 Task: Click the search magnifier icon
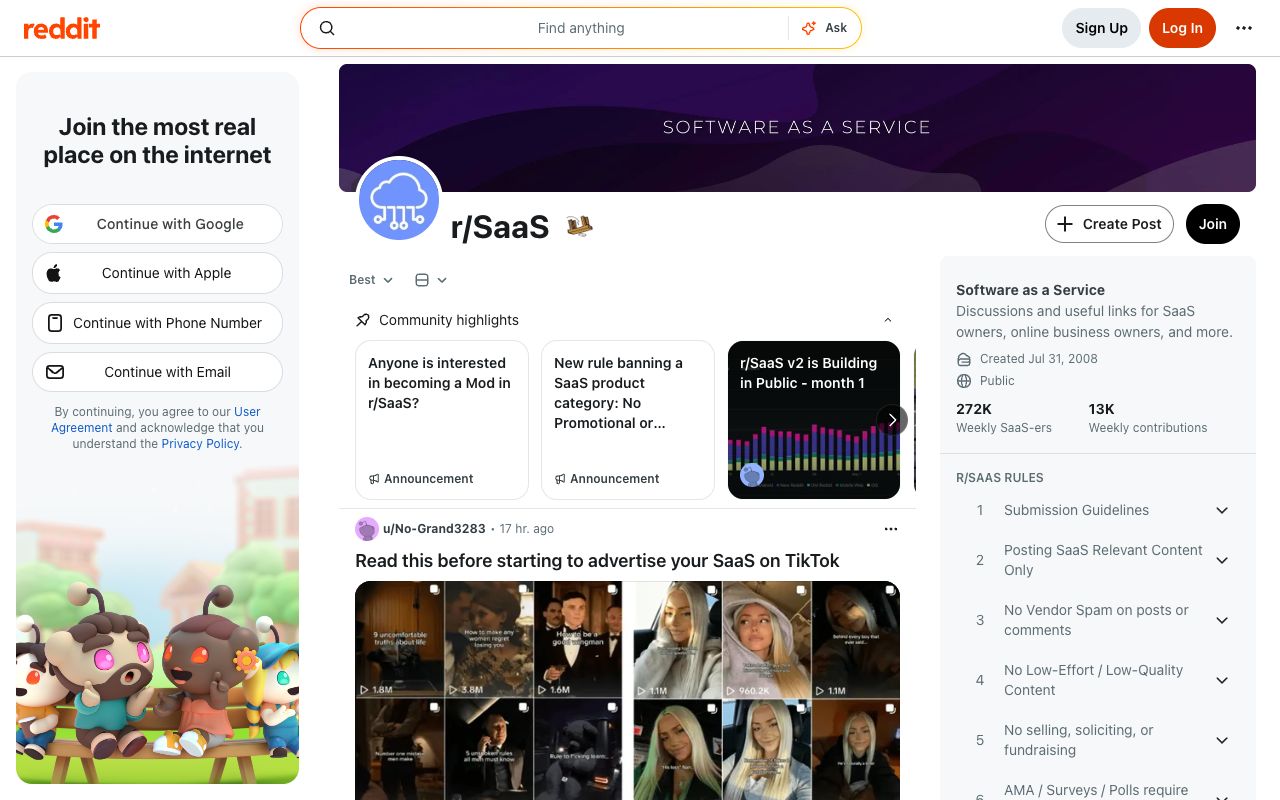tap(327, 28)
